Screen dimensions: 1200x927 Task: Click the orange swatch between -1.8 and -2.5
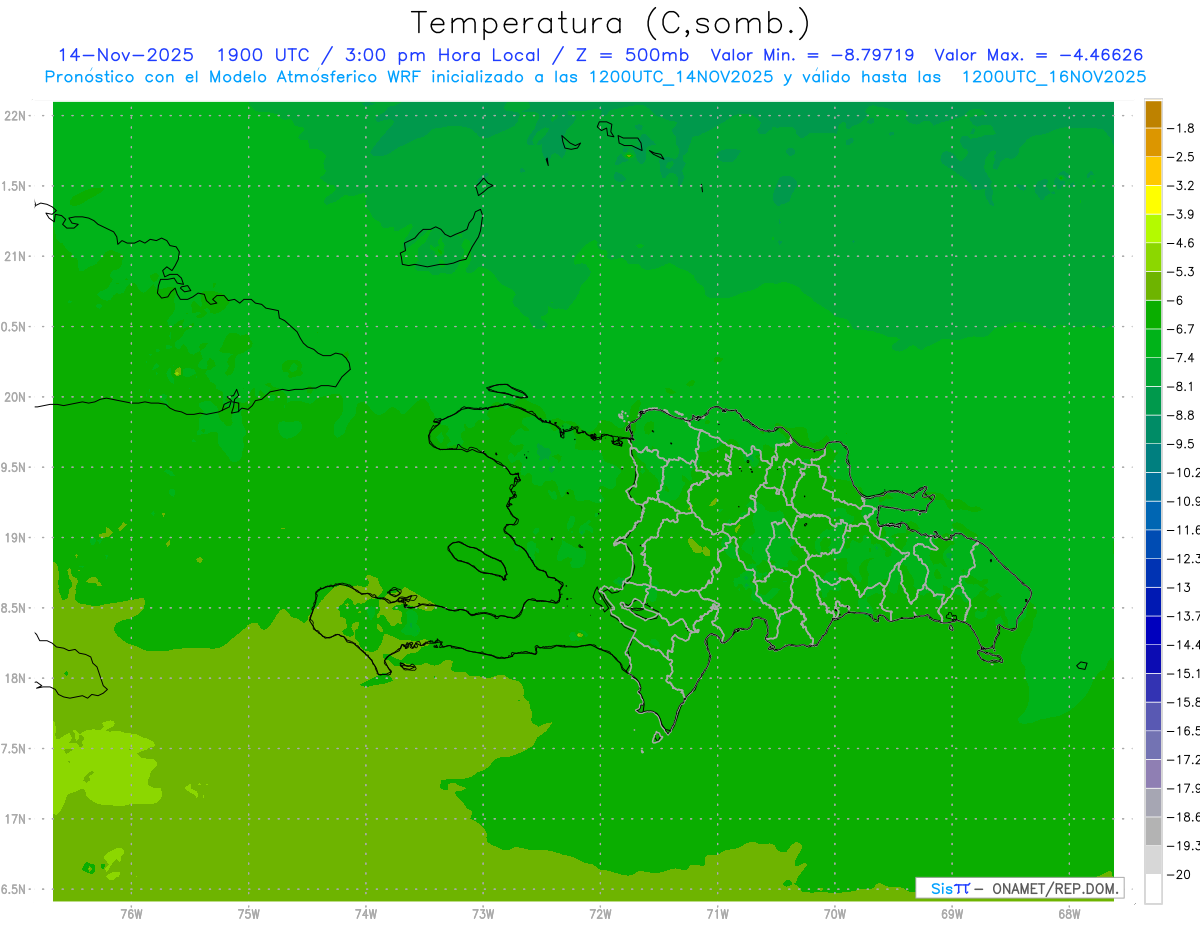pos(1153,142)
